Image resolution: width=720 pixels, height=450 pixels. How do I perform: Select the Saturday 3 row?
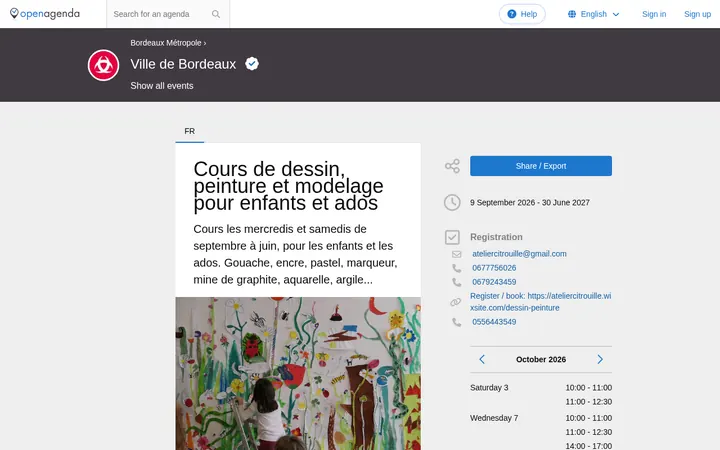(x=540, y=395)
